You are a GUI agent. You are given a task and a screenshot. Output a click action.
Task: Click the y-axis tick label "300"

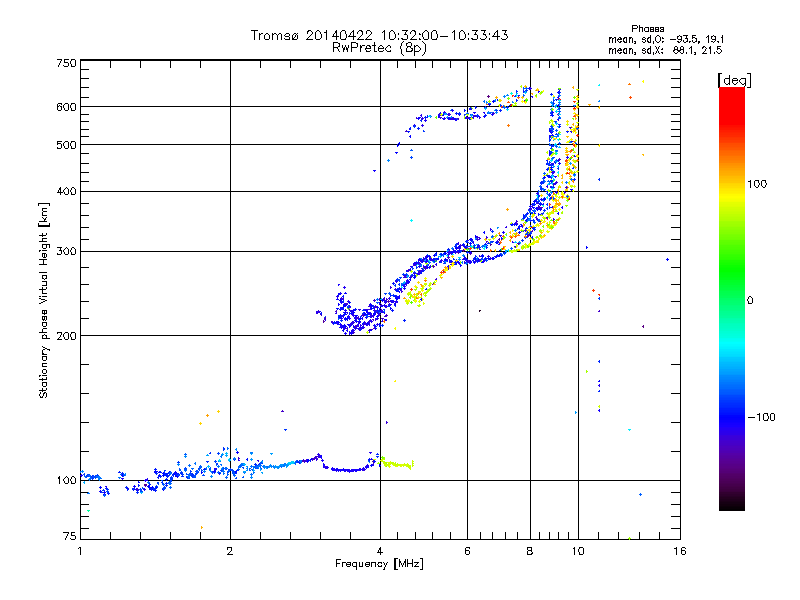66,251
